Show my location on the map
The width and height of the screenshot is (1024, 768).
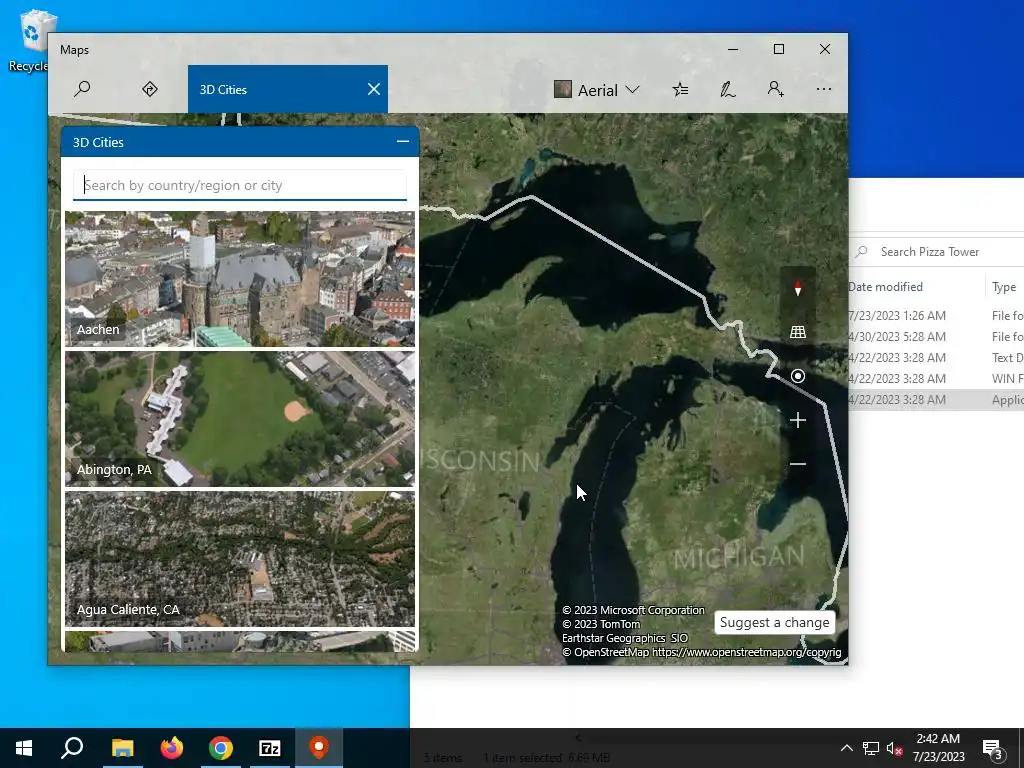pyautogui.click(x=797, y=376)
